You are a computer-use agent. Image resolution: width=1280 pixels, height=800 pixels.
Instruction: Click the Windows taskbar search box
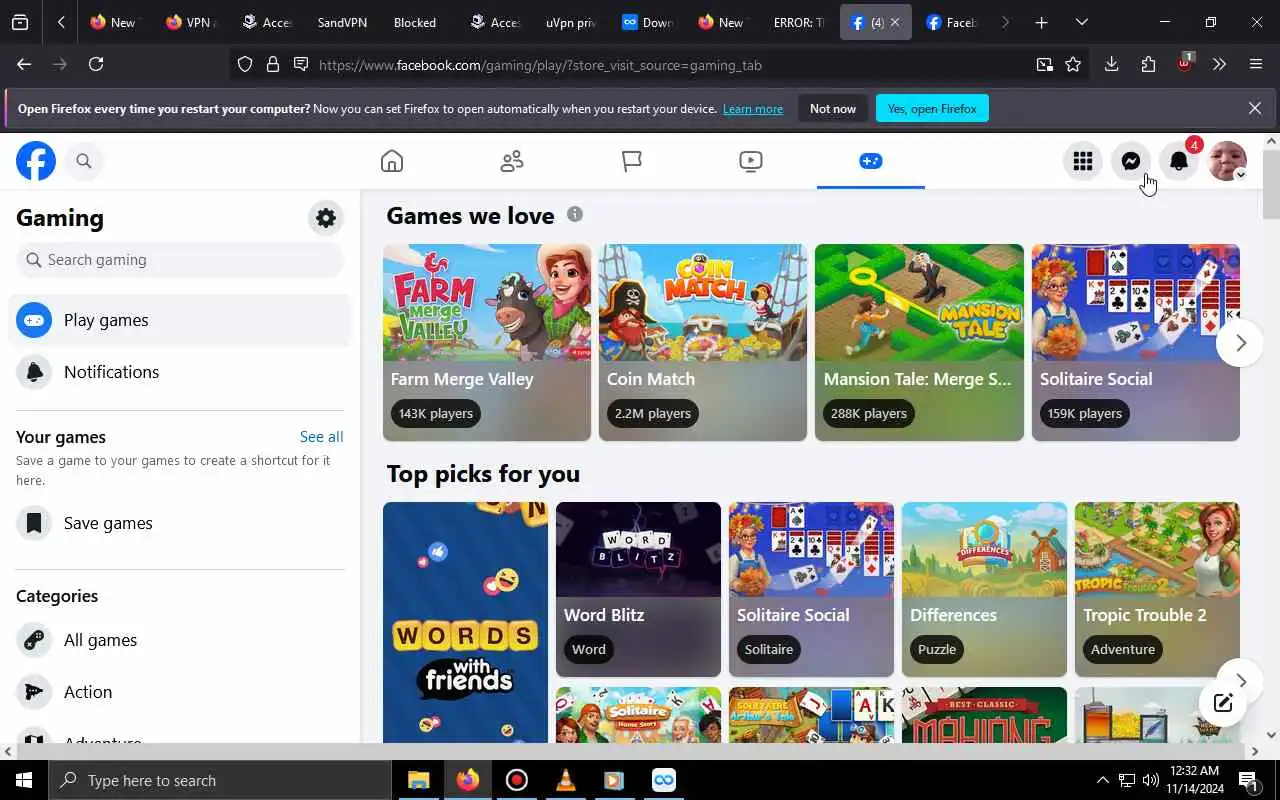(220, 780)
